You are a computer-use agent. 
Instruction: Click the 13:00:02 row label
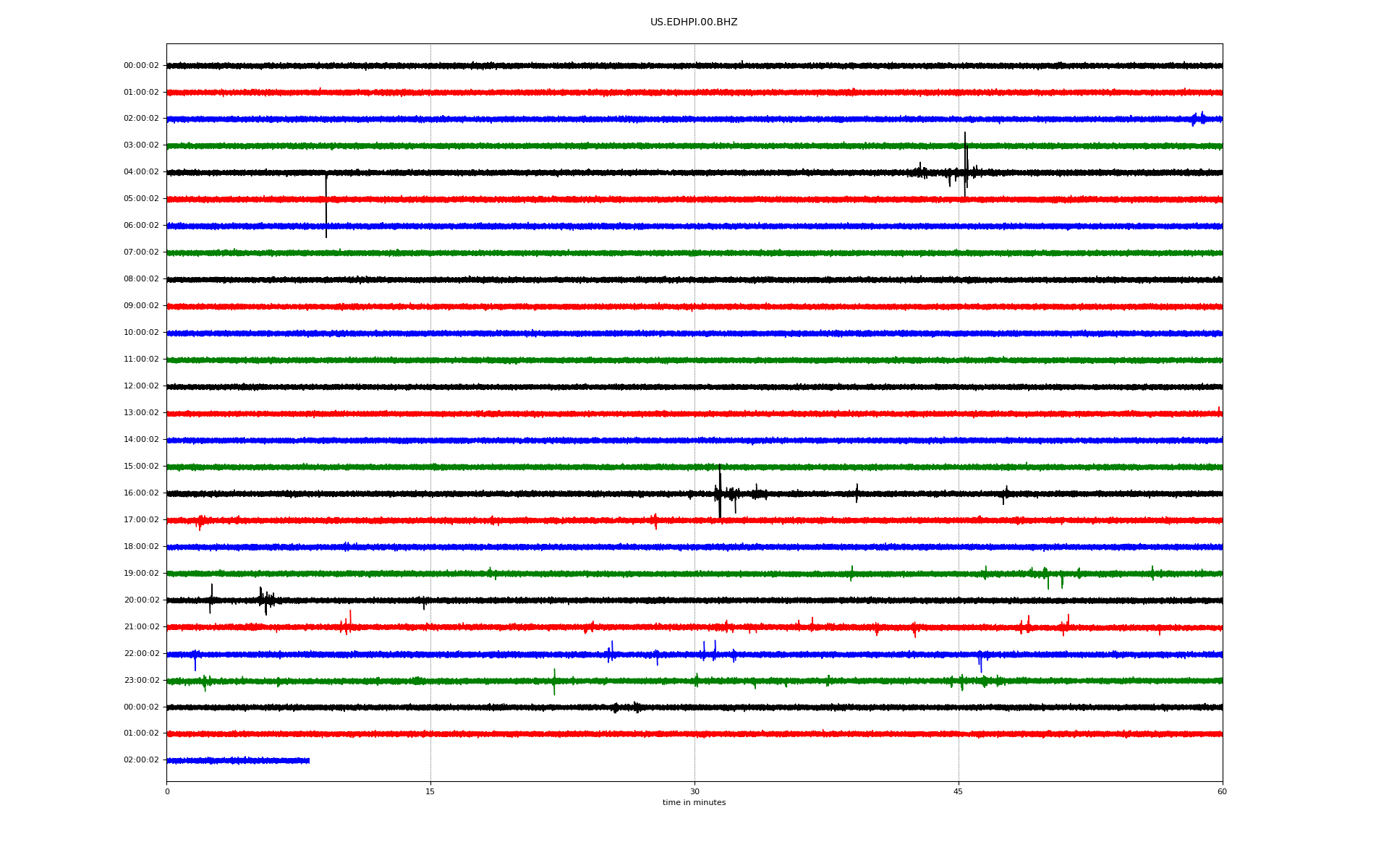pyautogui.click(x=141, y=413)
